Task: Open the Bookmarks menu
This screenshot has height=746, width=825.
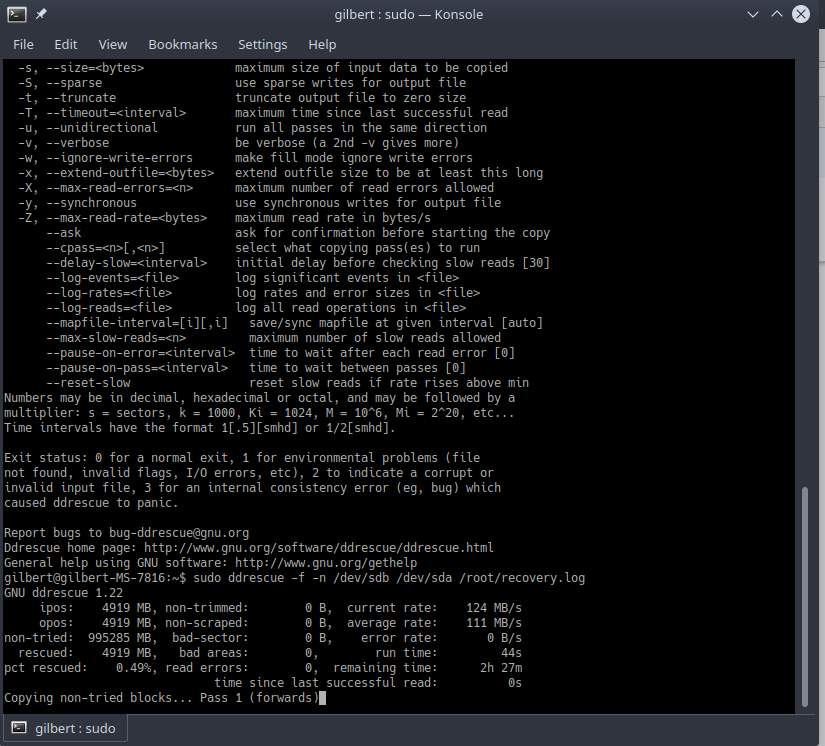Action: point(183,45)
